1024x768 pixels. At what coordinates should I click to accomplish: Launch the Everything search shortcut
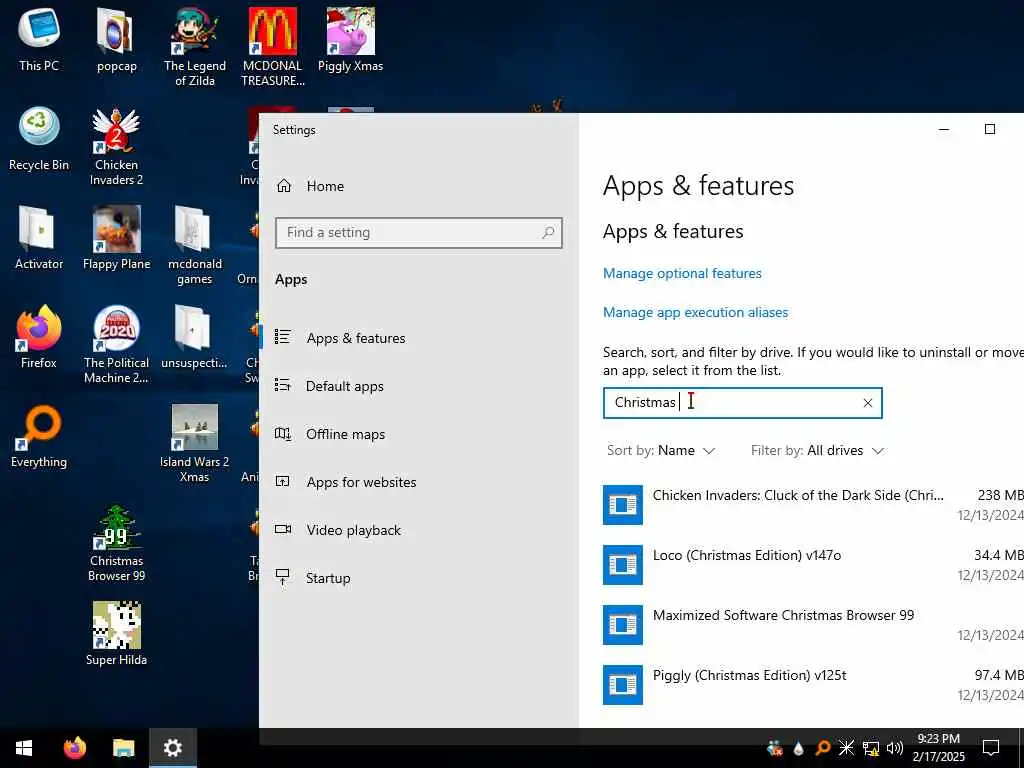[39, 436]
